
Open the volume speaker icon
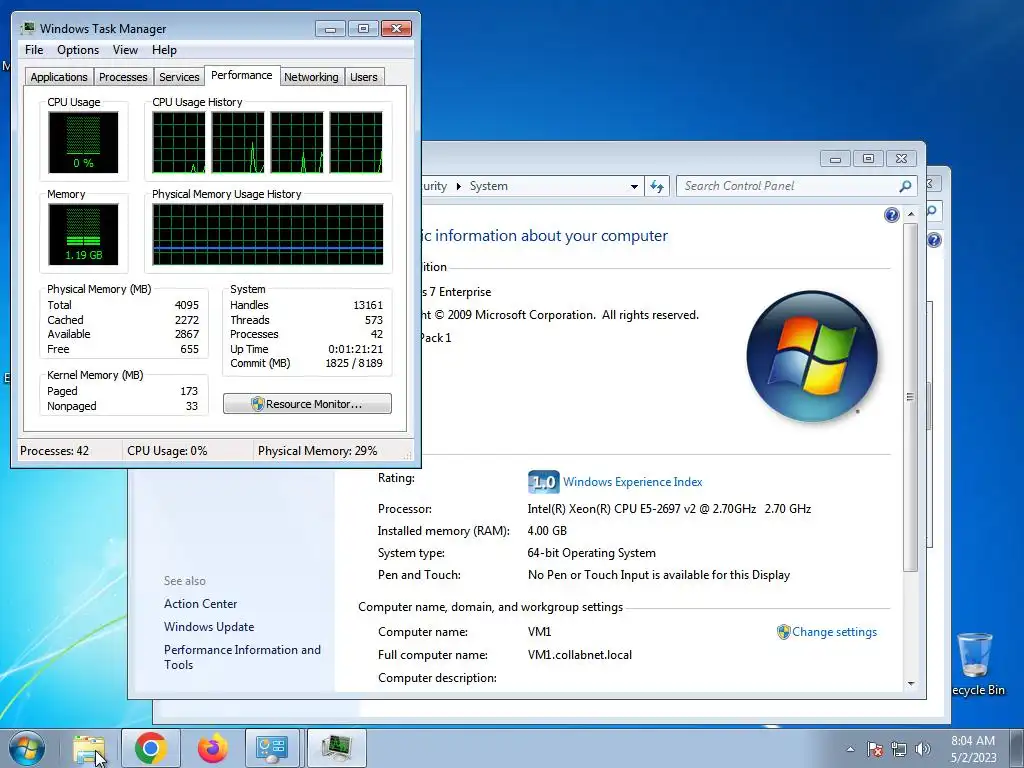pos(923,749)
